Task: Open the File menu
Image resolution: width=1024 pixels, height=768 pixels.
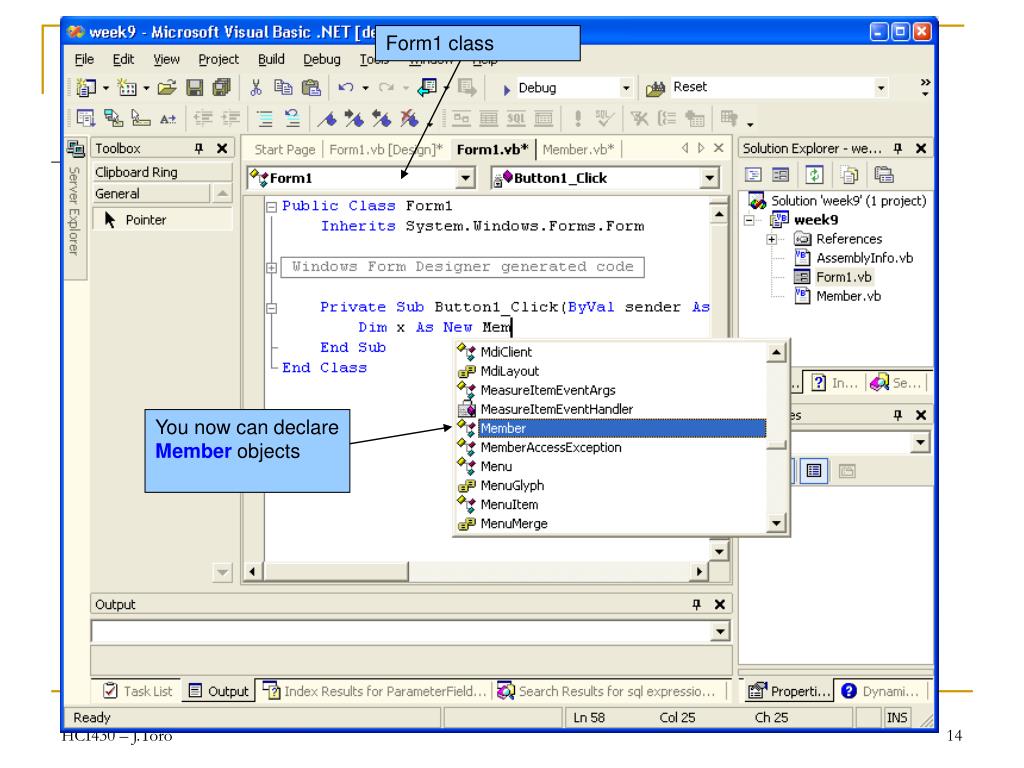Action: coord(84,59)
